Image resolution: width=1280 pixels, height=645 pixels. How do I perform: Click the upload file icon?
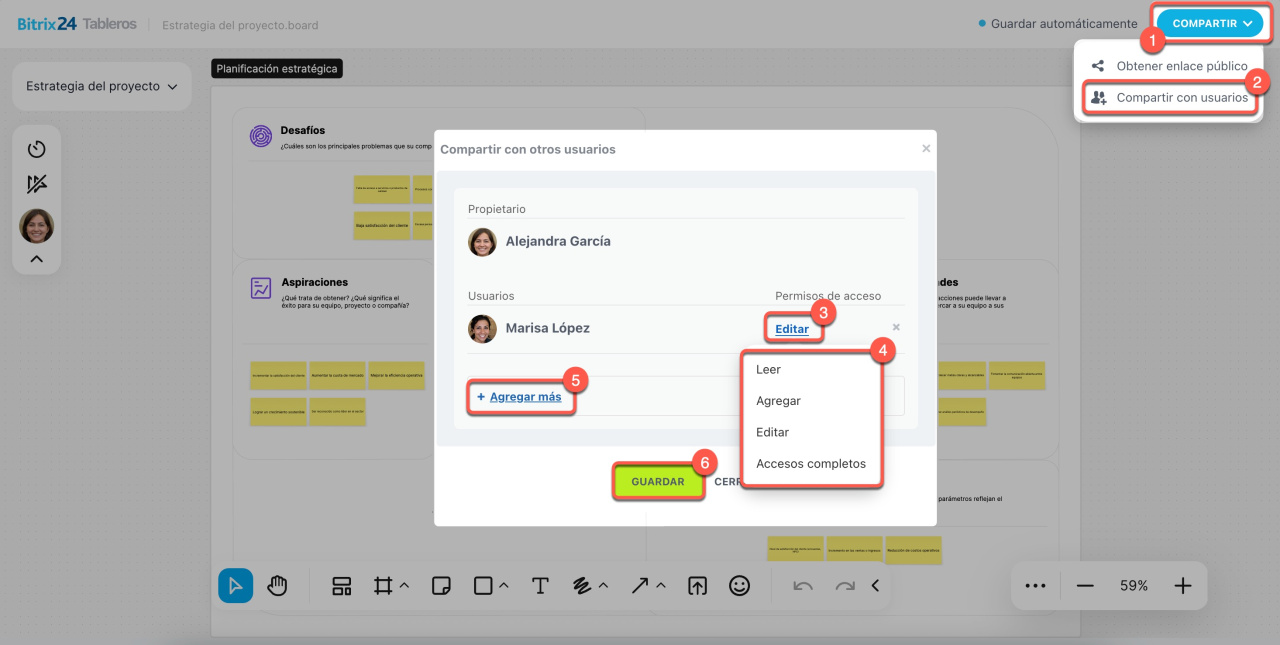click(x=697, y=586)
